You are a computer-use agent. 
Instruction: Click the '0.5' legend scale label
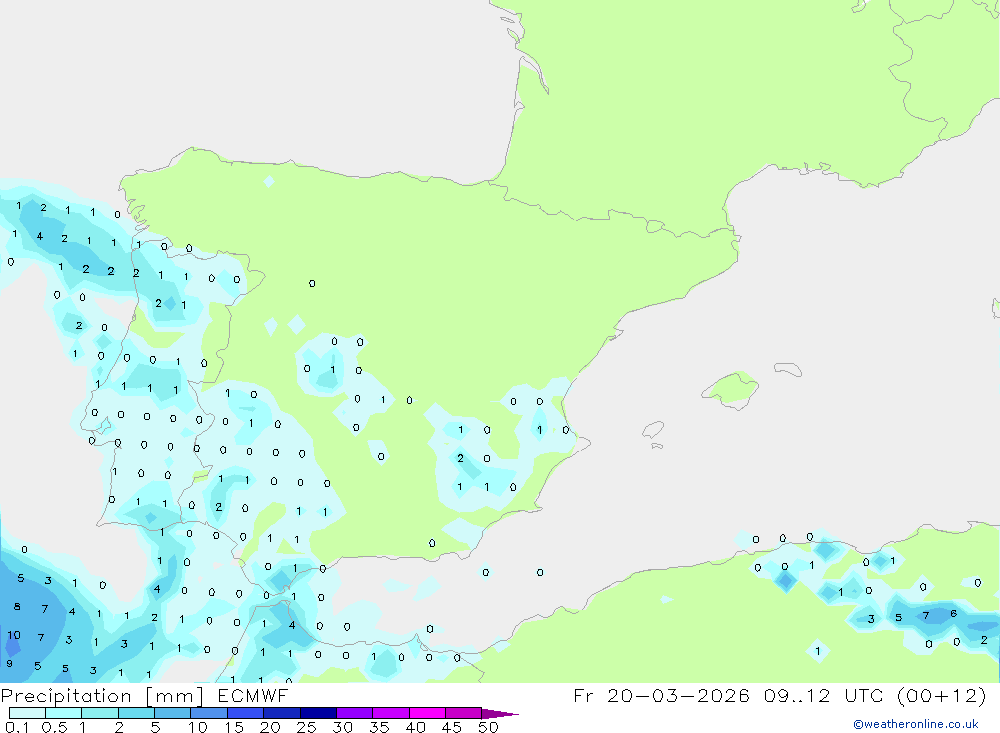coord(54,727)
